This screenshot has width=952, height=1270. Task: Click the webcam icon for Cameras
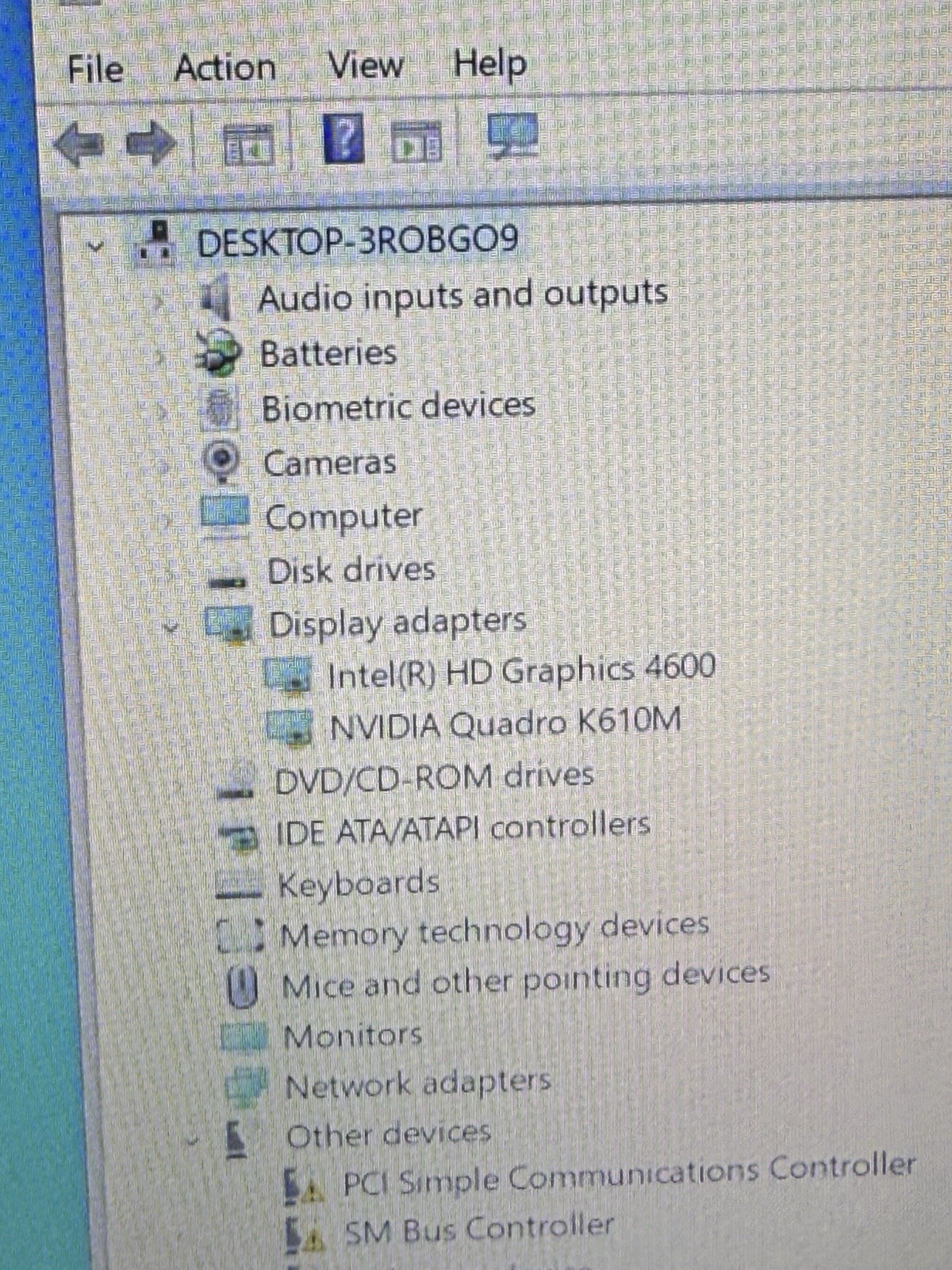(x=222, y=462)
